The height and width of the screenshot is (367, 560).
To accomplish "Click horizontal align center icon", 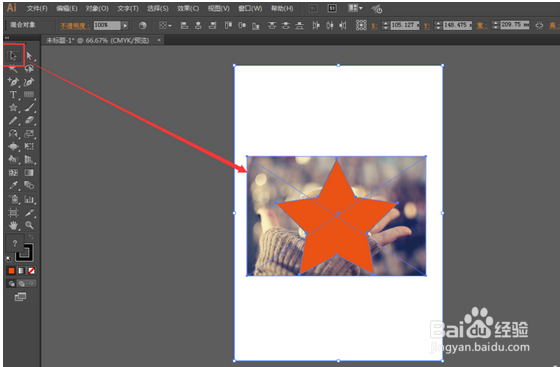I will point(198,25).
